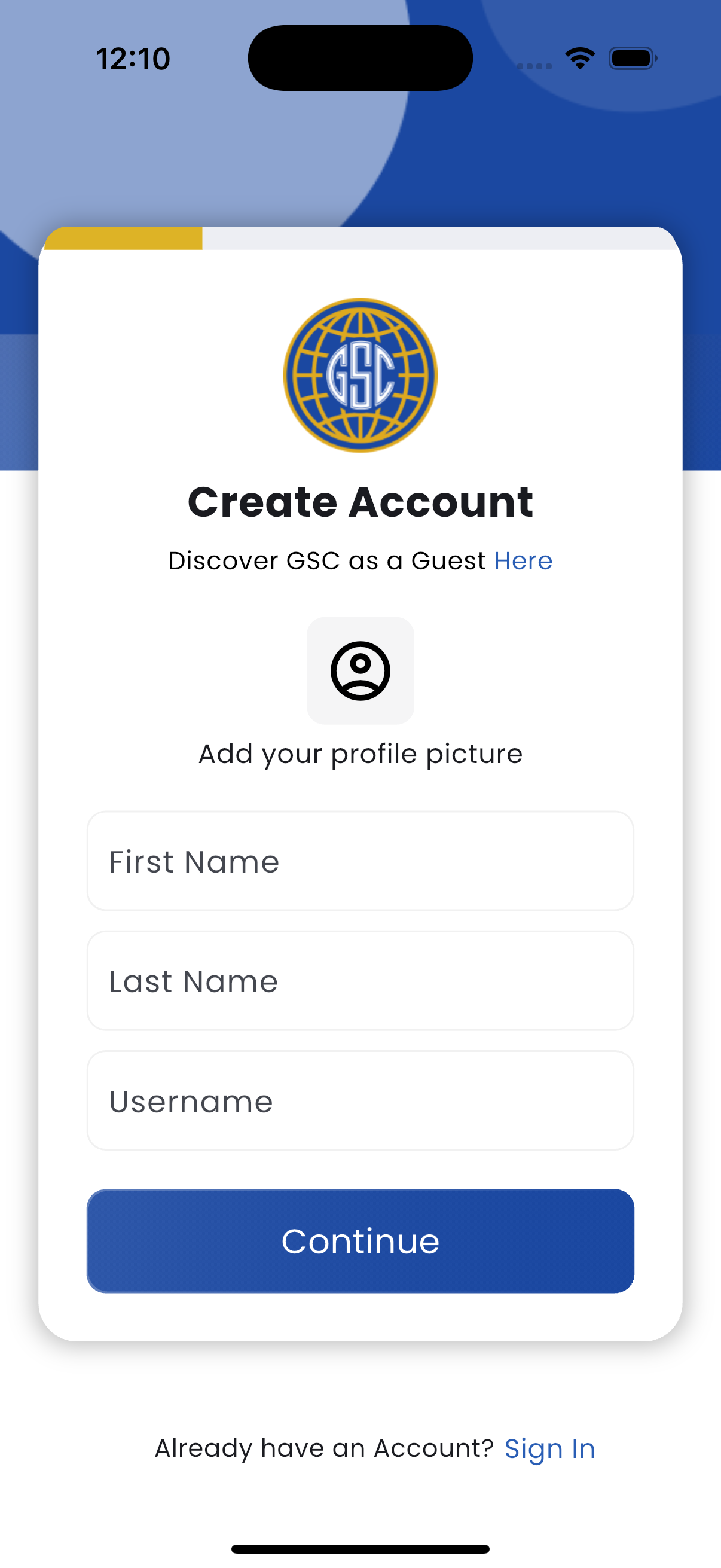The width and height of the screenshot is (721, 1568).
Task: Tap the Dynamic Island pill
Action: 360,58
